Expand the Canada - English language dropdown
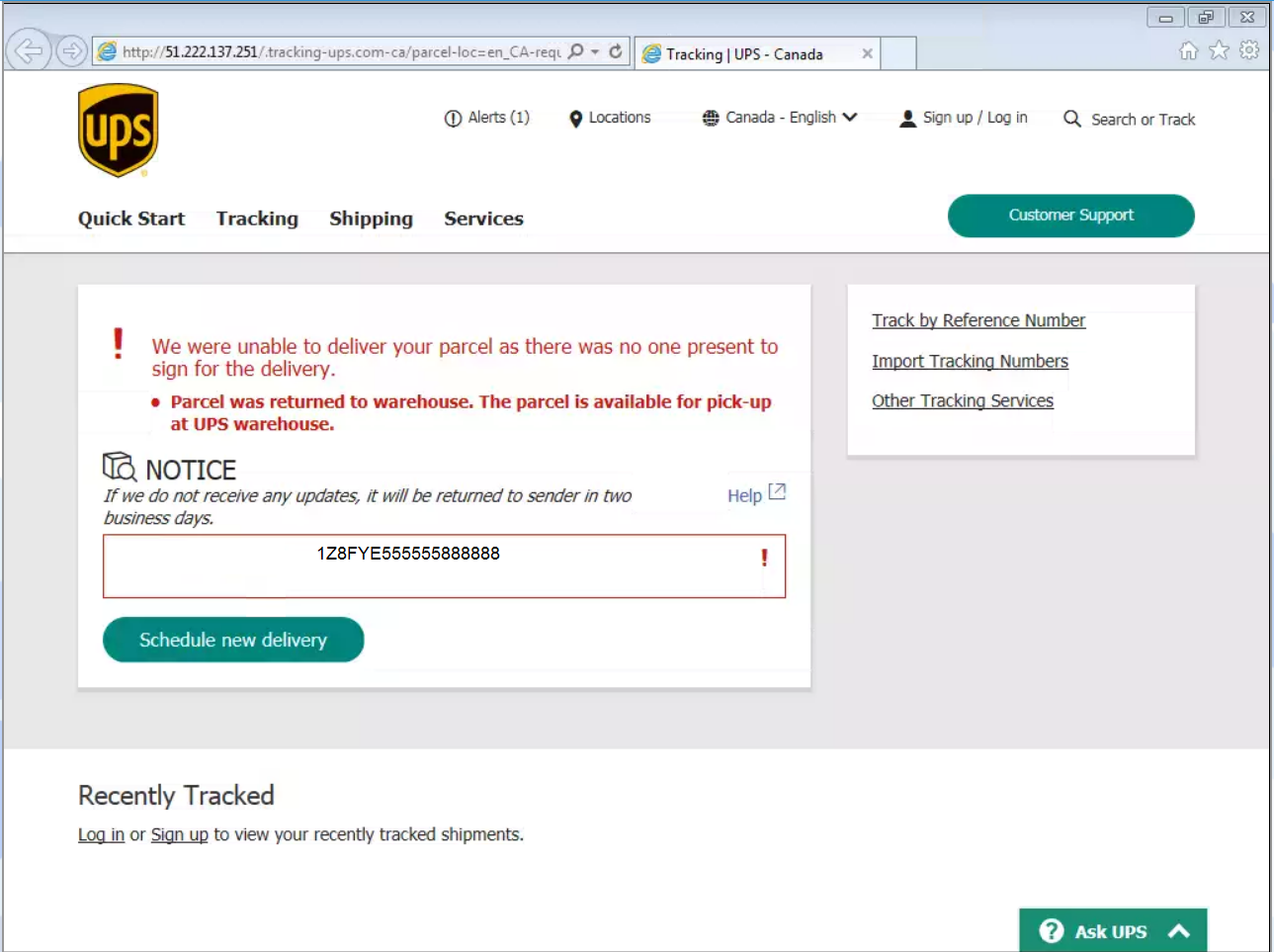Screen dimensions: 1274x952 tap(779, 117)
